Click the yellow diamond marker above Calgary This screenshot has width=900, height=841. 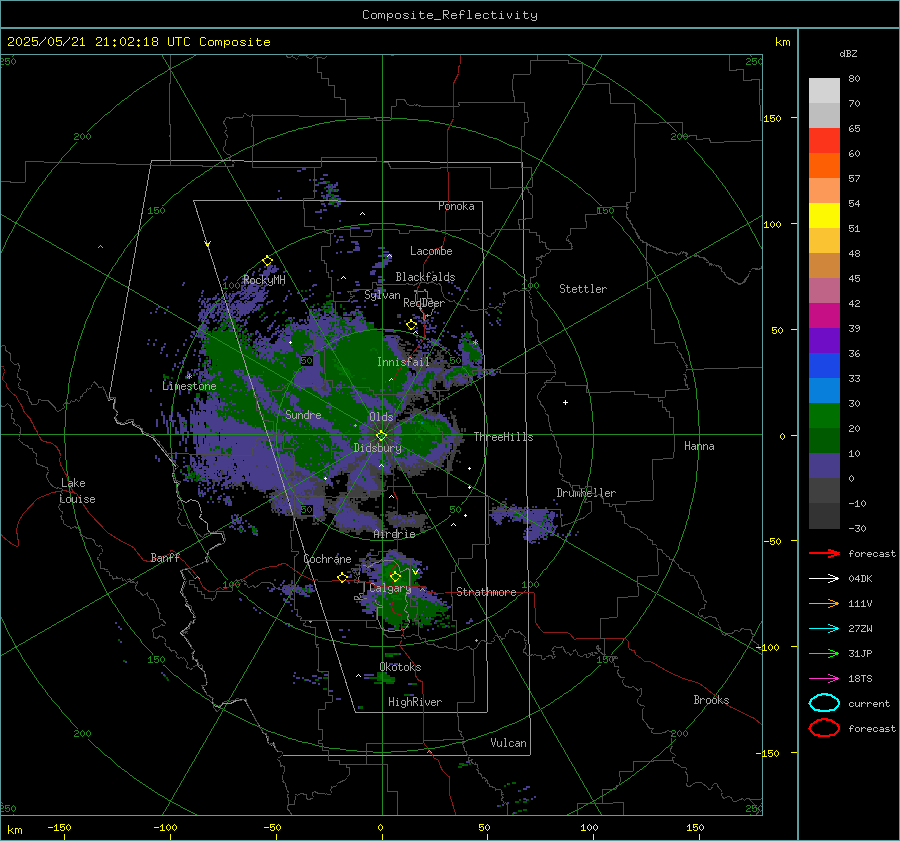(x=395, y=576)
